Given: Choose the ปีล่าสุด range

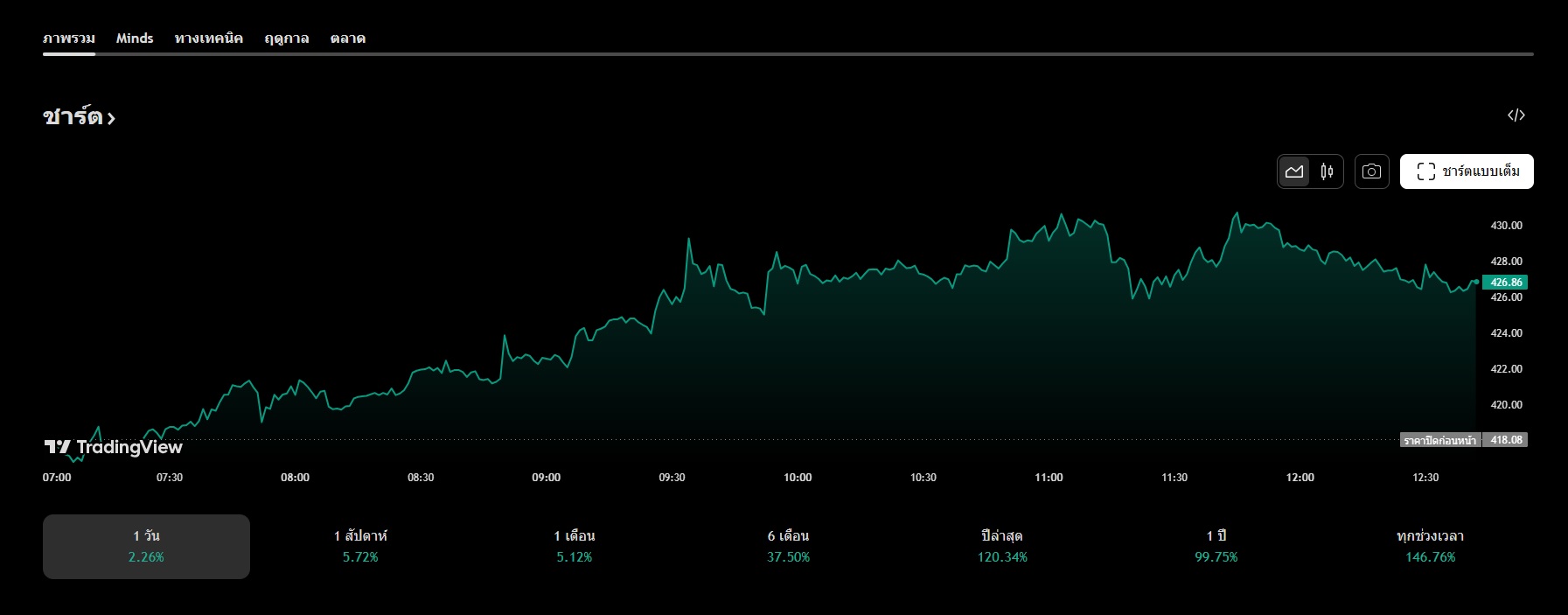Looking at the screenshot, I should pyautogui.click(x=1002, y=546).
